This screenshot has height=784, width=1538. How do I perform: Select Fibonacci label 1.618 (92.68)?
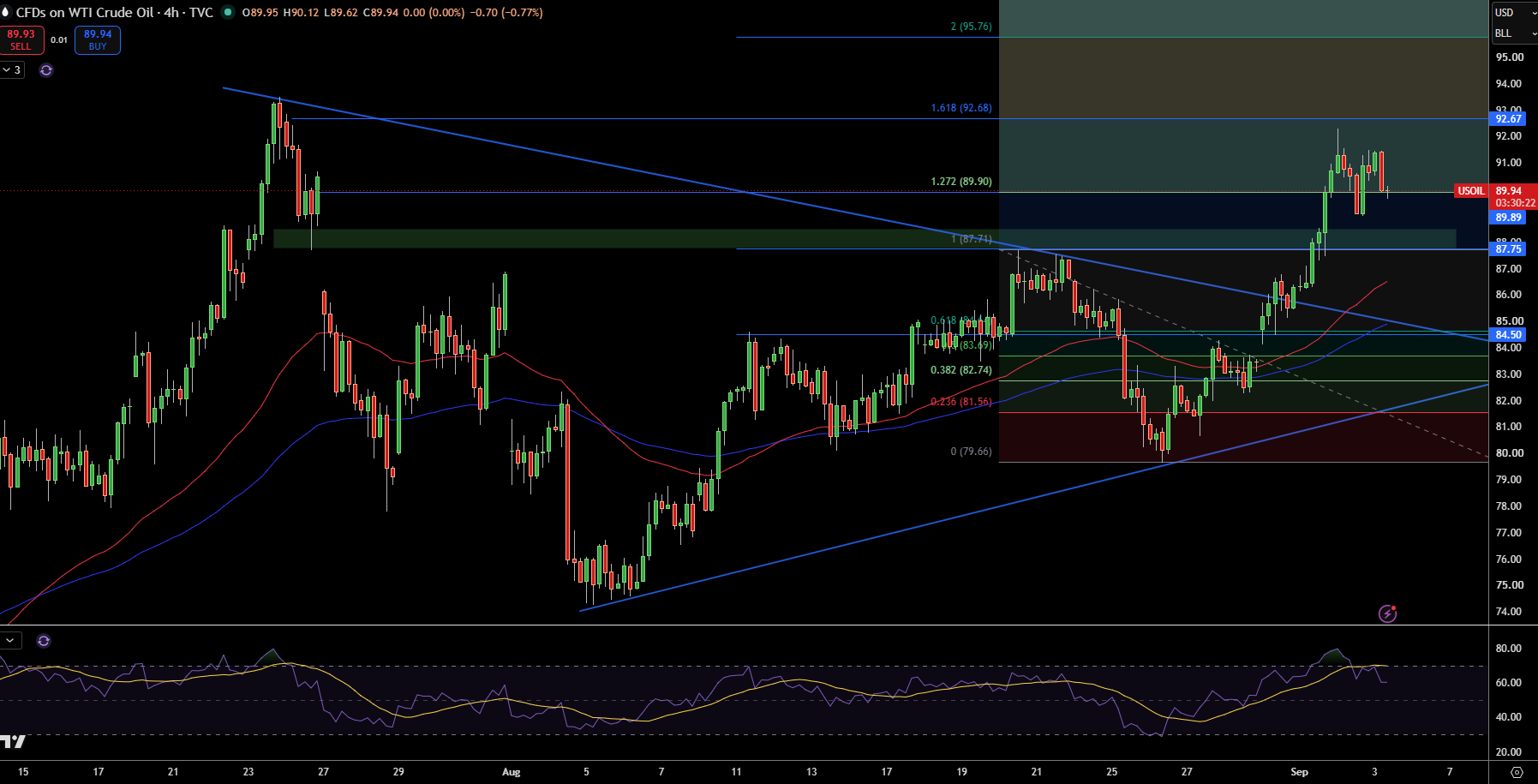[961, 108]
